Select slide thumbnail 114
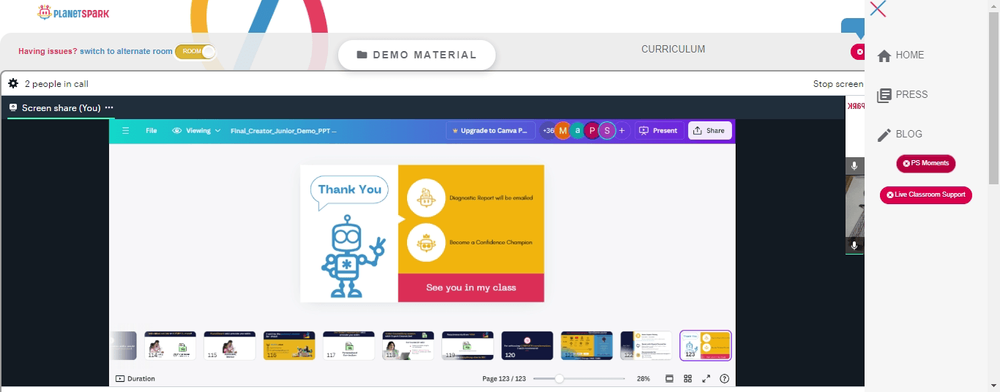This screenshot has height=392, width=1000. pyautogui.click(x=170, y=345)
